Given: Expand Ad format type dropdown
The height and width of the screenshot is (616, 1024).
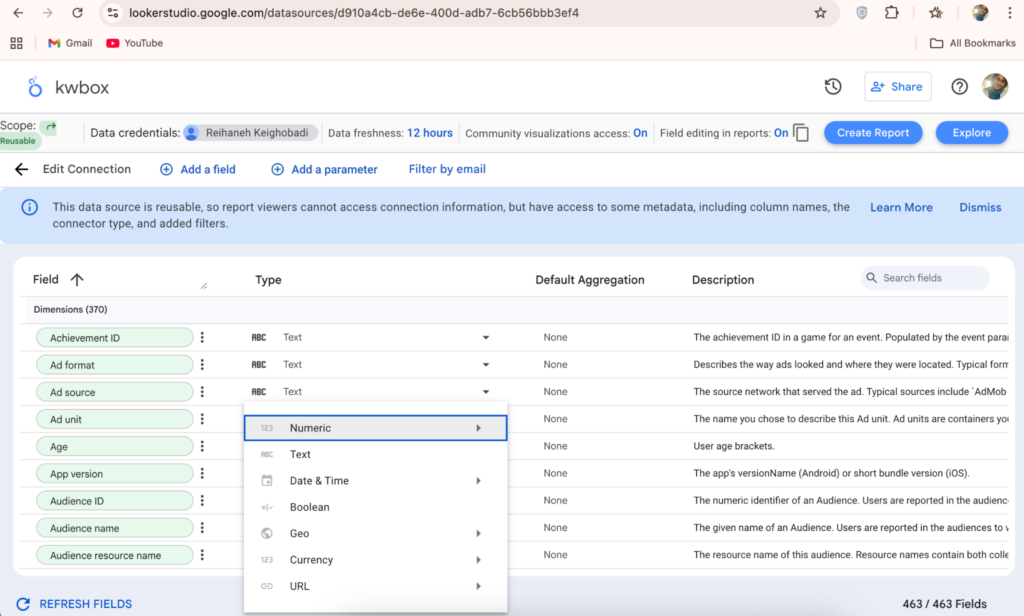Looking at the screenshot, I should pyautogui.click(x=486, y=365).
